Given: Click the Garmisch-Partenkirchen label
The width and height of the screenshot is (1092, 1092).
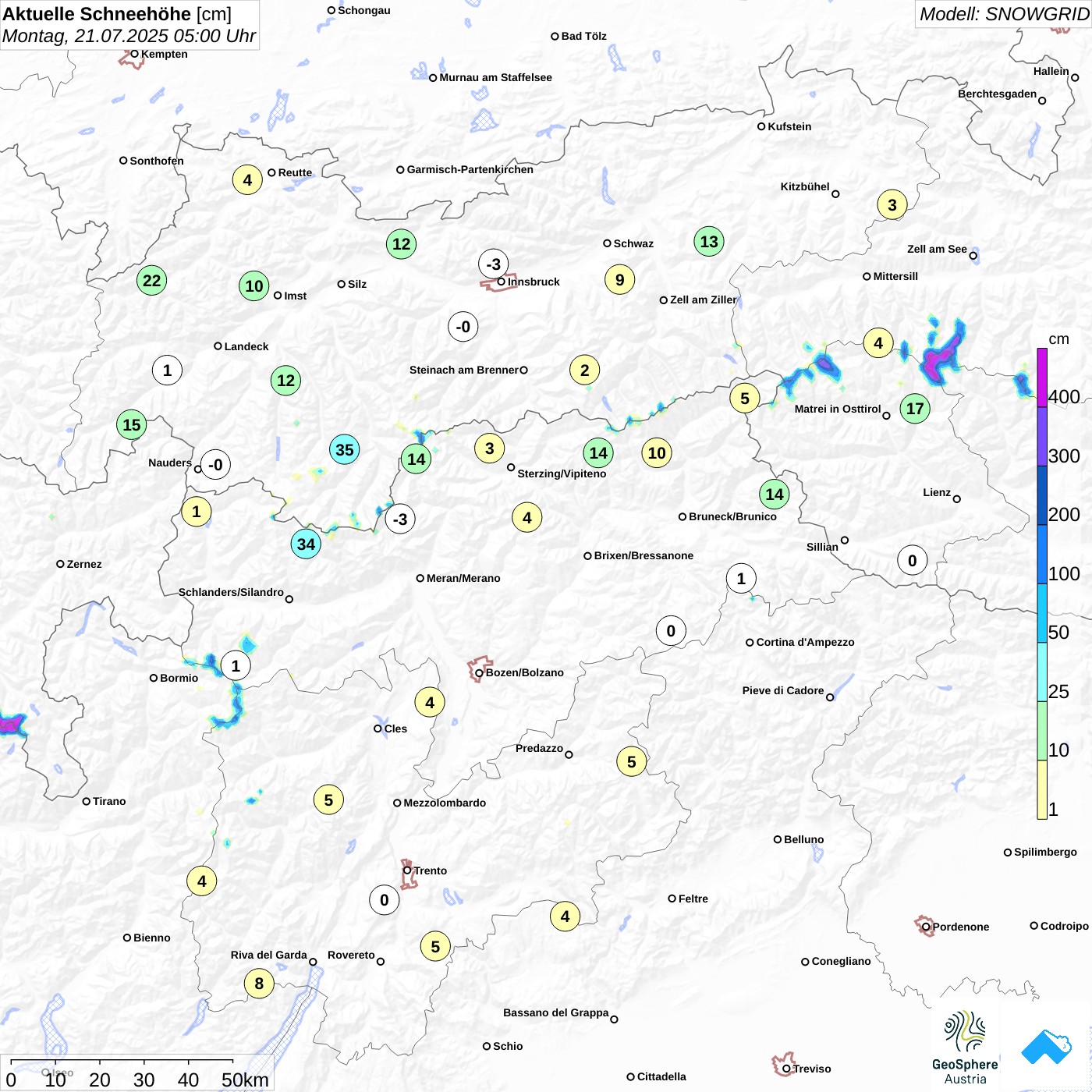Looking at the screenshot, I should pos(470,169).
